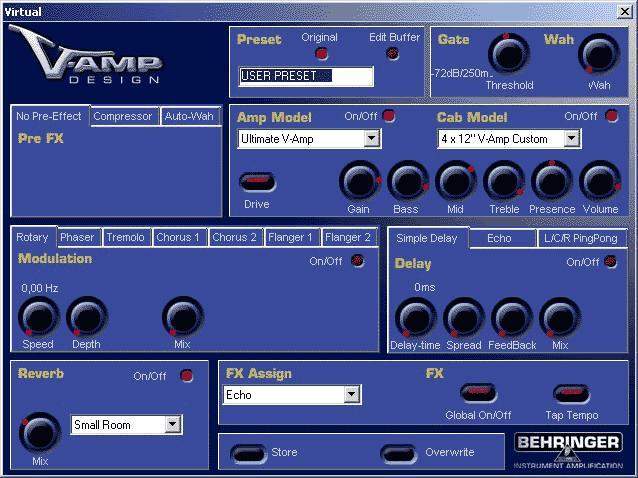Click the 0,00 Hz speed readout
This screenshot has height=478, width=638.
39,288
